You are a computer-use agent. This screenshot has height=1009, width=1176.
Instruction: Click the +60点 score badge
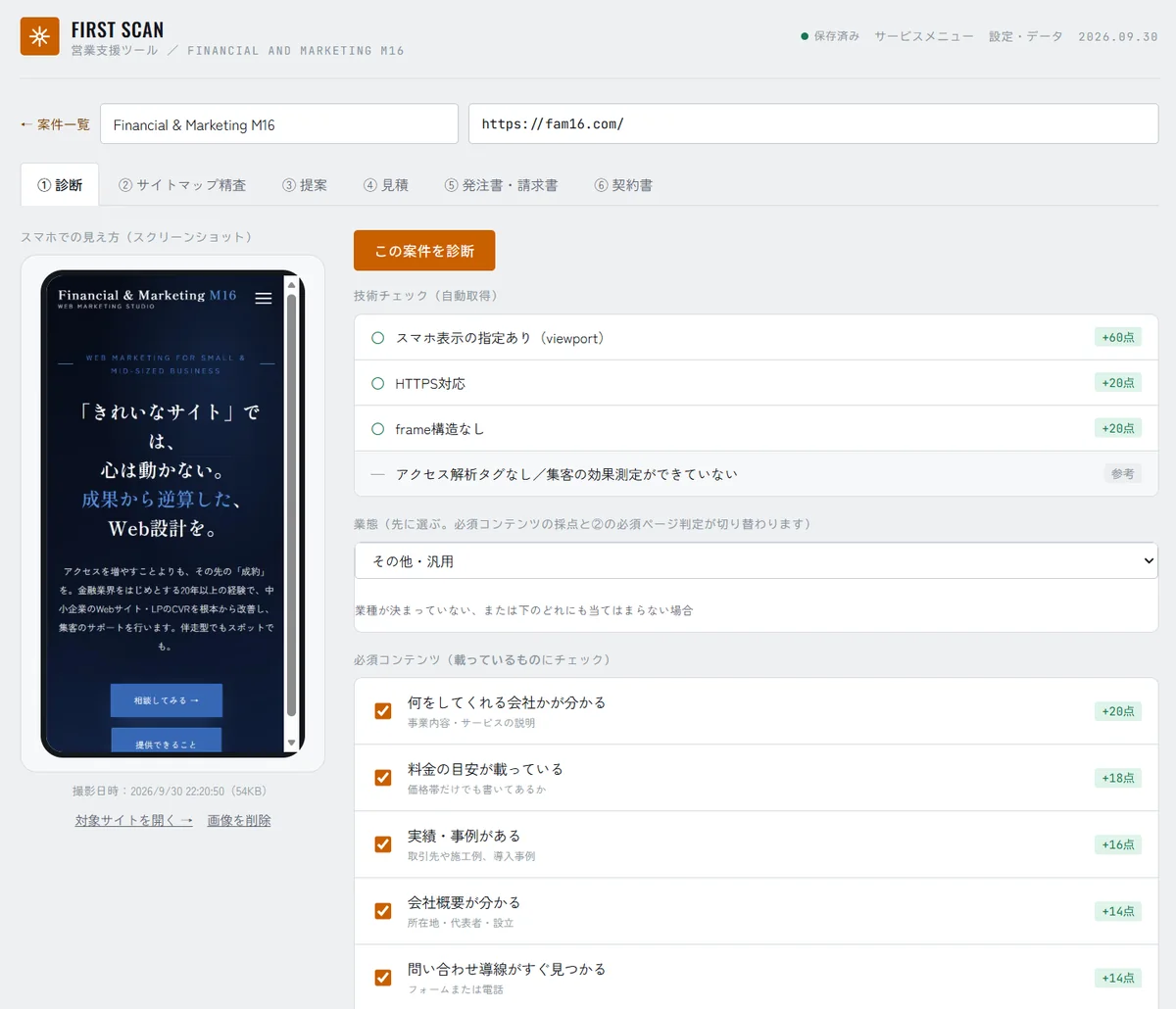(1118, 337)
